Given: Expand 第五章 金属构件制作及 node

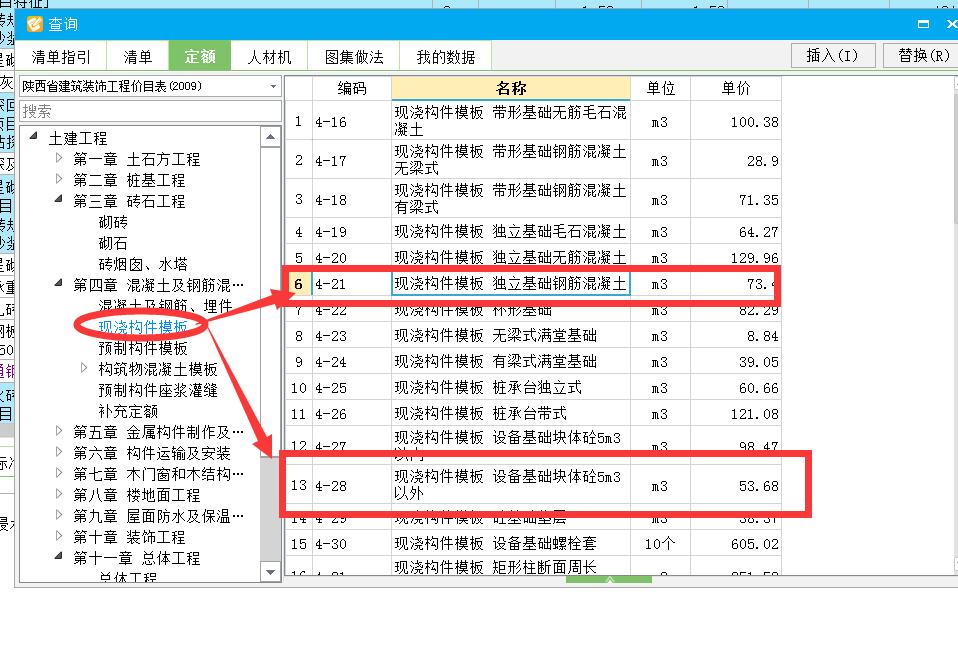Looking at the screenshot, I should pyautogui.click(x=59, y=431).
